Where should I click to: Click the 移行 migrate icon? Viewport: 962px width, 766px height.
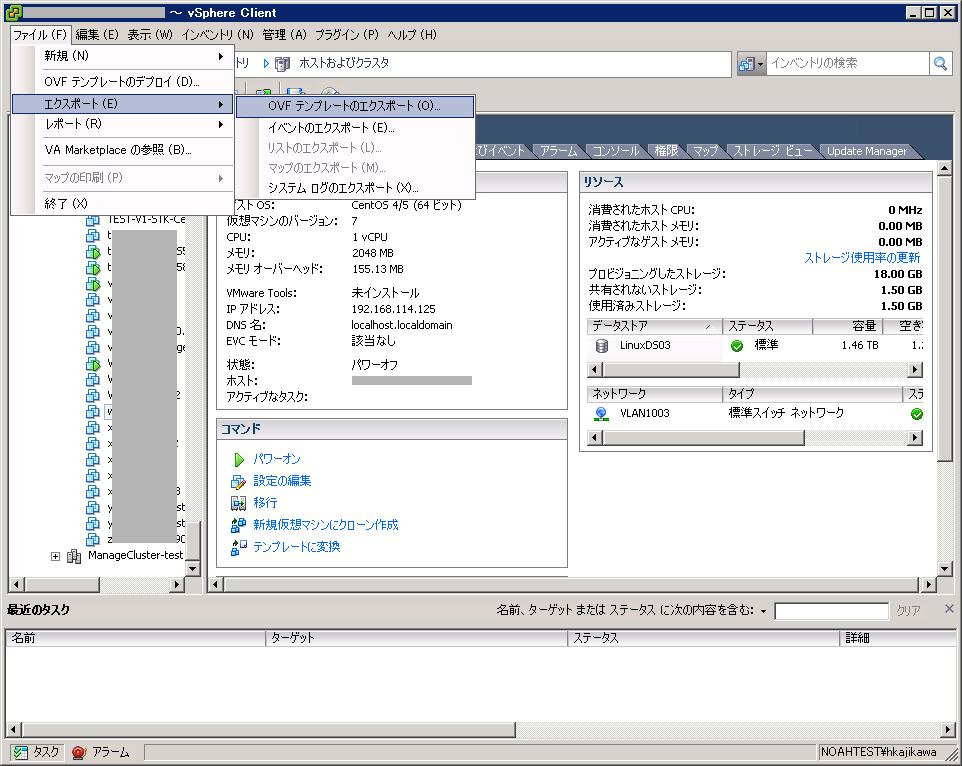click(238, 504)
